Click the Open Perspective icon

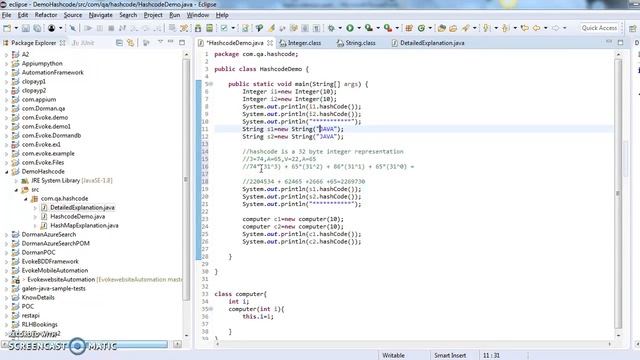tap(632, 29)
